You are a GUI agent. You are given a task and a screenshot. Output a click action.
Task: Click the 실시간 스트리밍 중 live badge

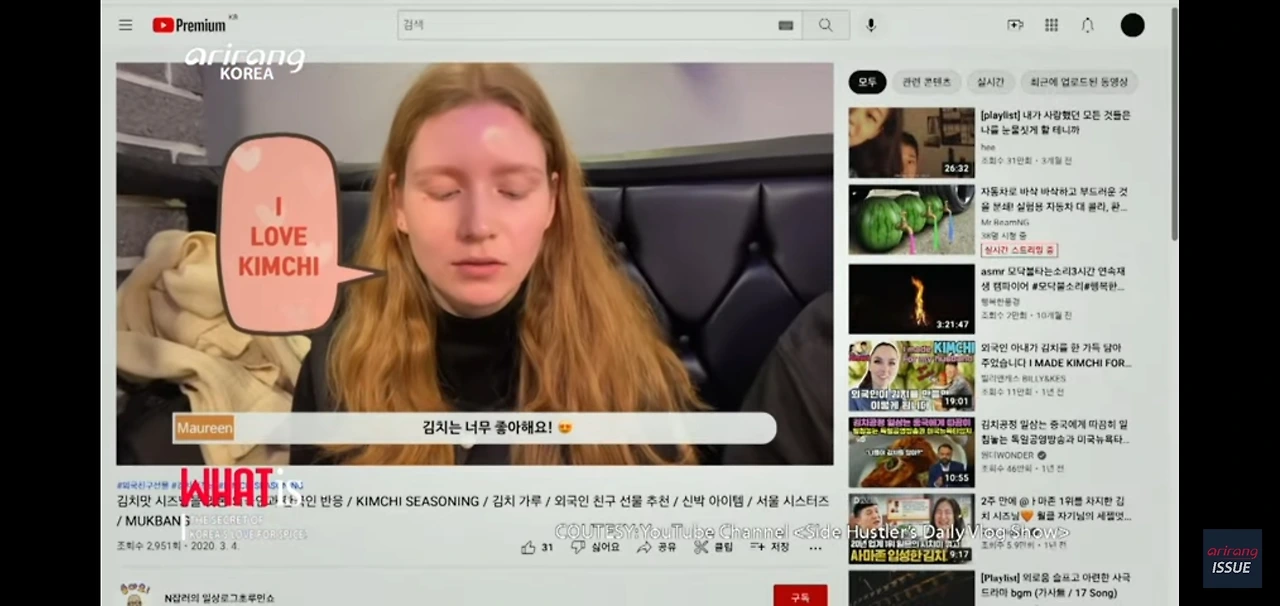(x=1019, y=249)
